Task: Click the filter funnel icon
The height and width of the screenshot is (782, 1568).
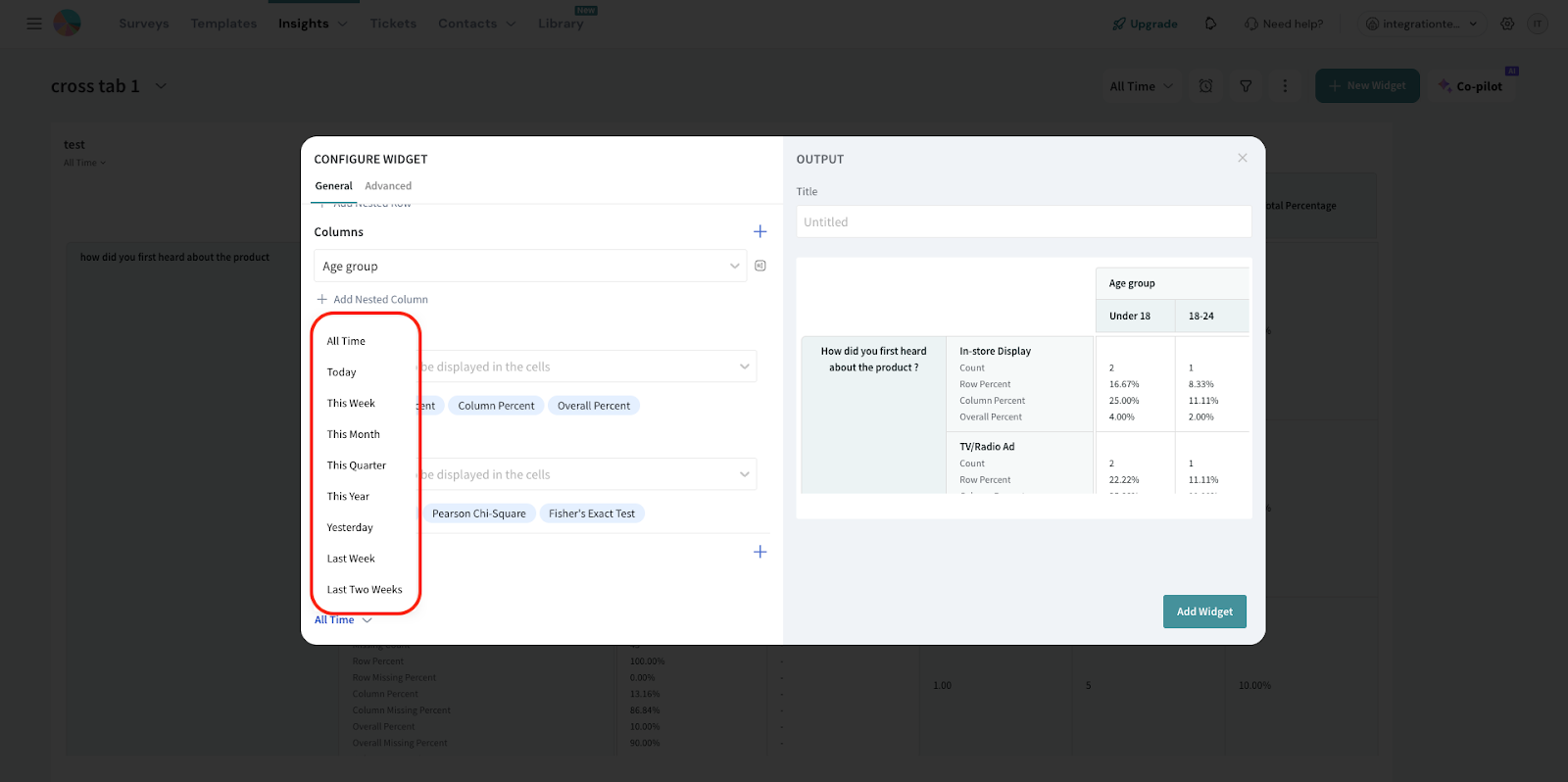Action: 1246,86
